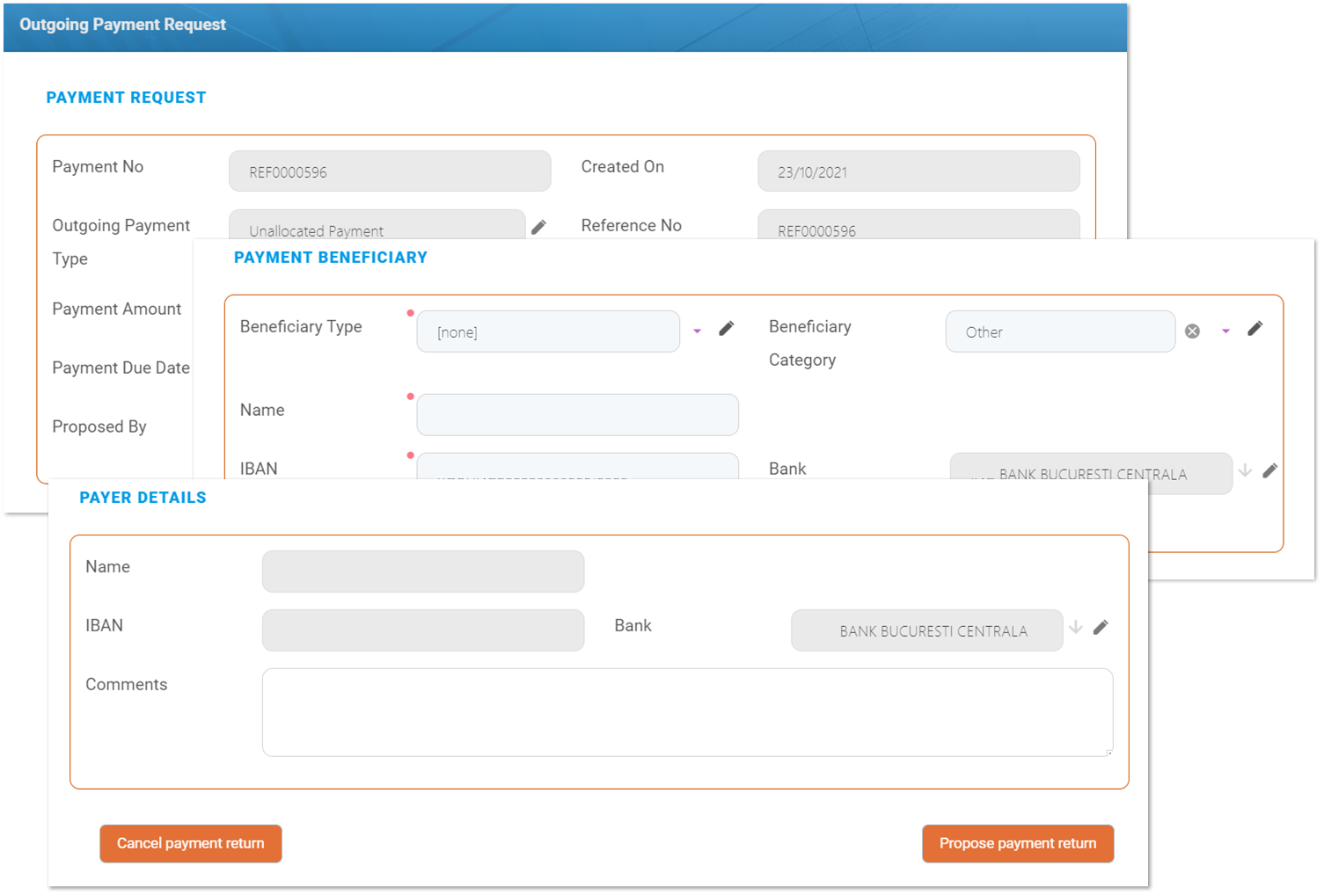Select the beneficiary IBAN input field
The image size is (1324, 896).
(x=577, y=466)
